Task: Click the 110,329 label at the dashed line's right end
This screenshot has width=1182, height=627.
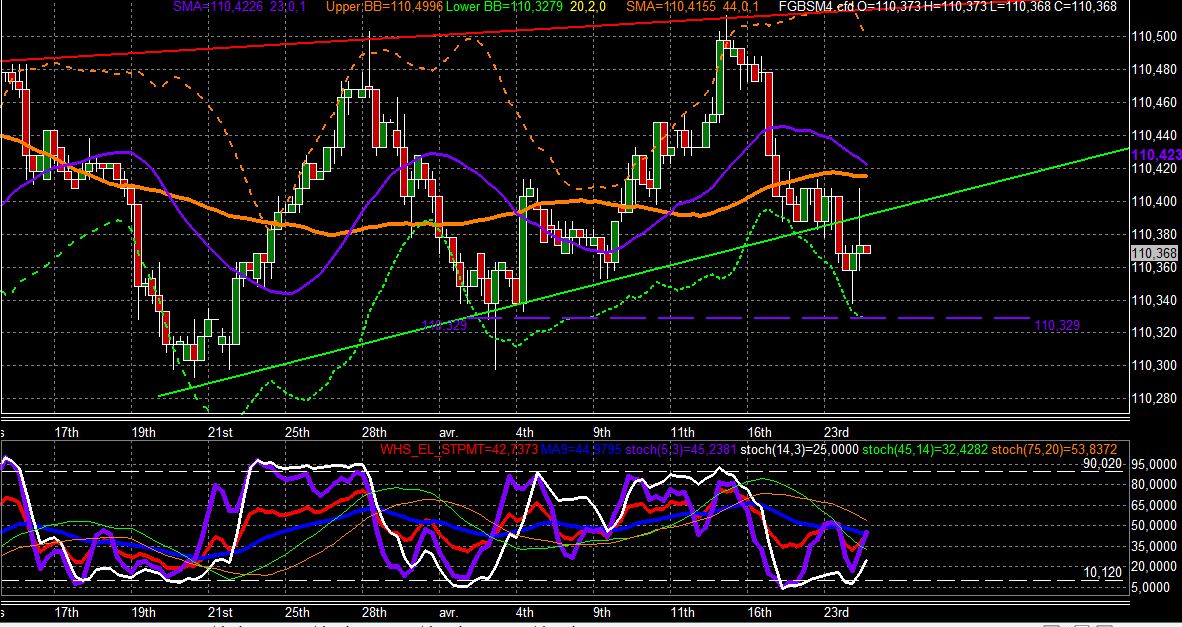Action: [x=1057, y=326]
